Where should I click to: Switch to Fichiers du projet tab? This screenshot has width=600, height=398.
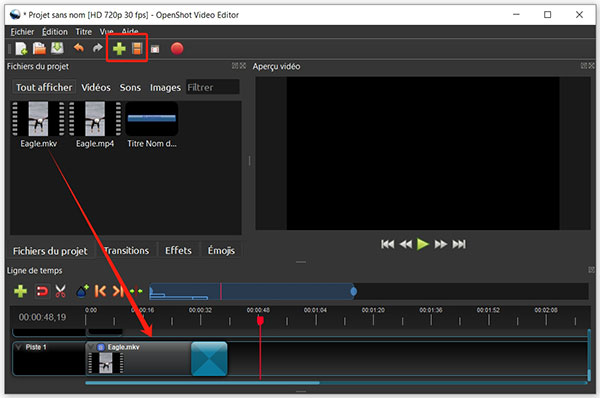coord(50,251)
